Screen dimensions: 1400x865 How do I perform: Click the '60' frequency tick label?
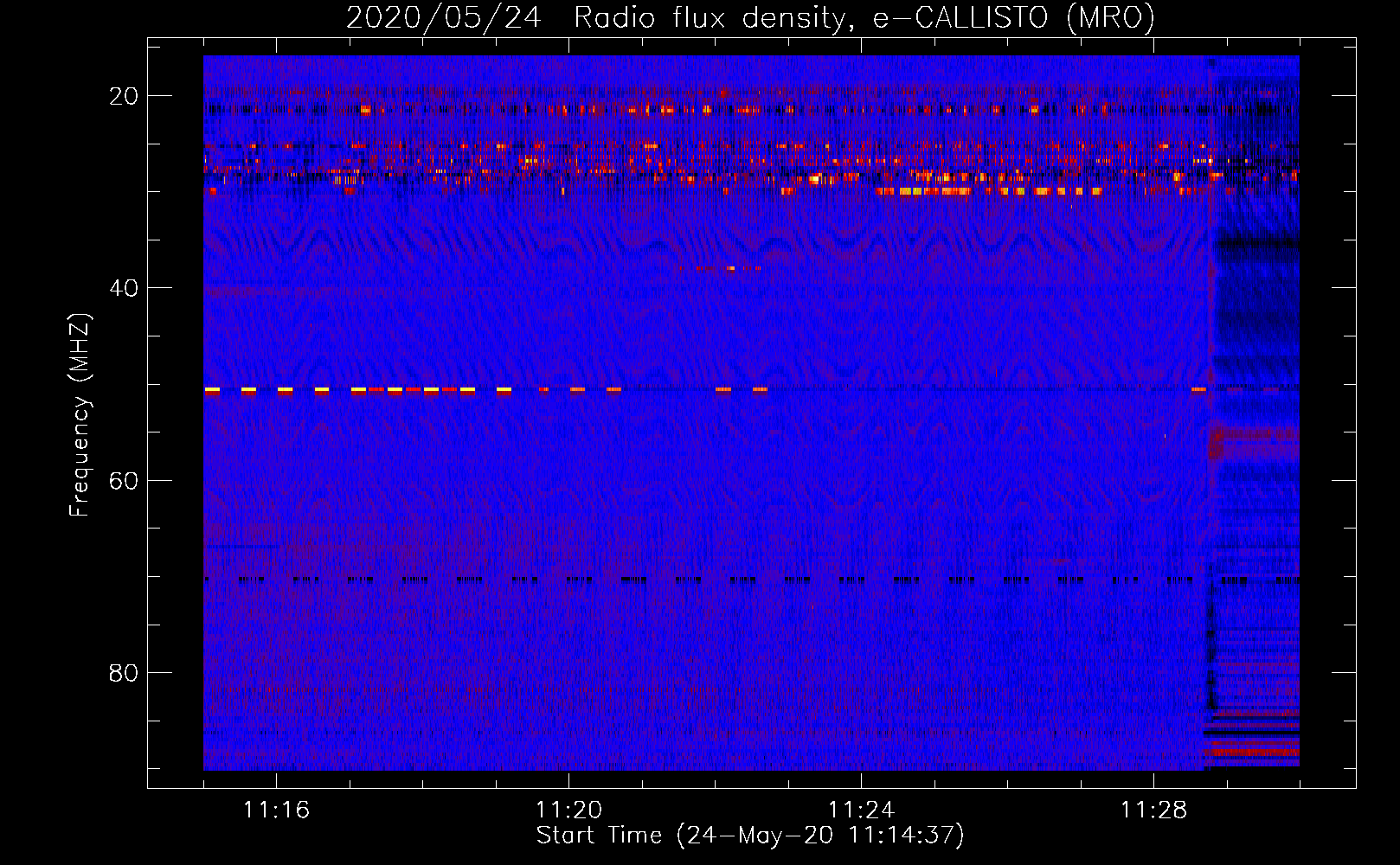pyautogui.click(x=124, y=480)
